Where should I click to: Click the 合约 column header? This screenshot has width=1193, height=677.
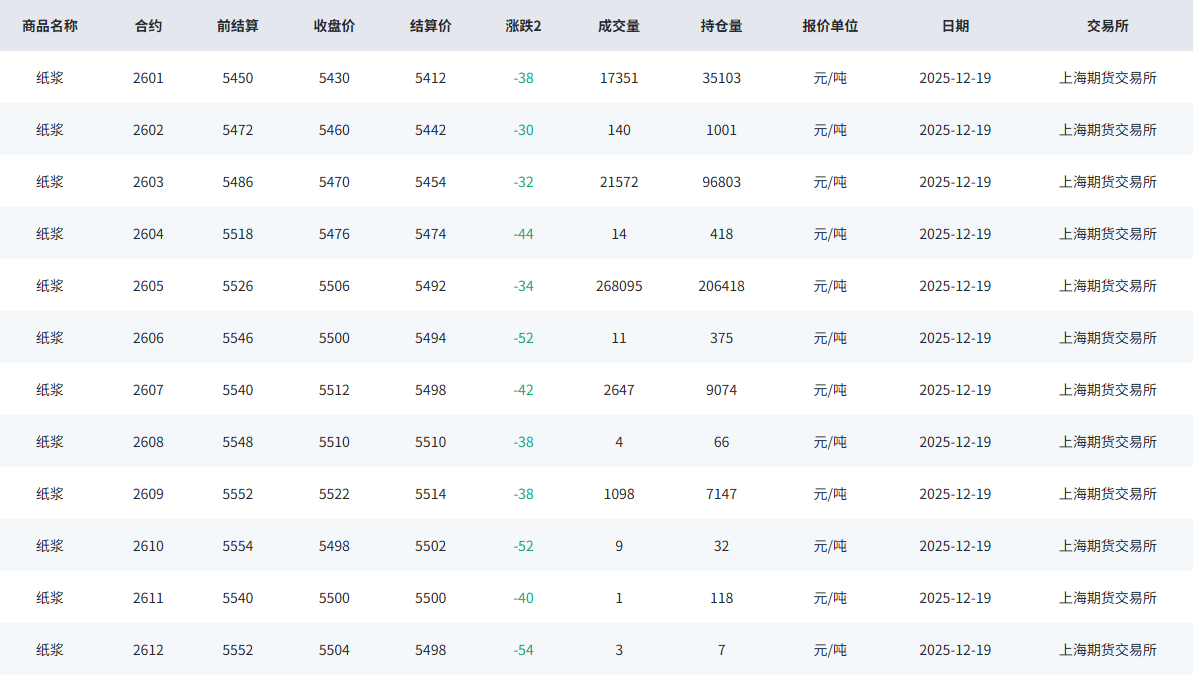(x=148, y=26)
